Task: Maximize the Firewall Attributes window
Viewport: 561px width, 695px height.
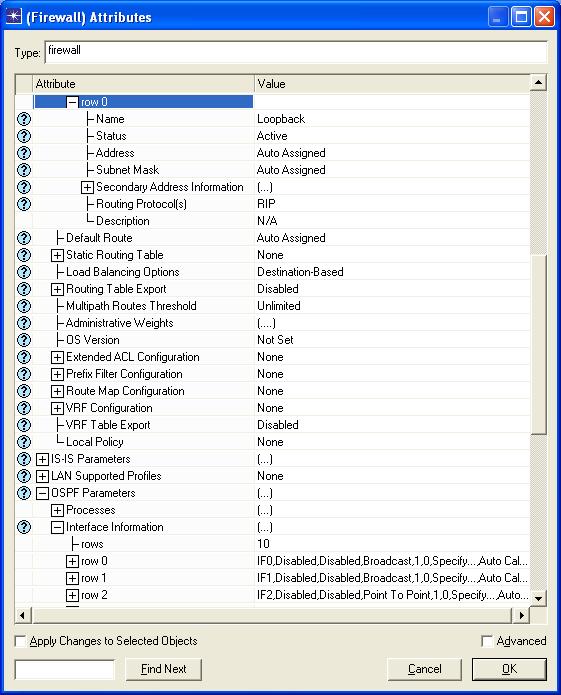Action: click(521, 17)
